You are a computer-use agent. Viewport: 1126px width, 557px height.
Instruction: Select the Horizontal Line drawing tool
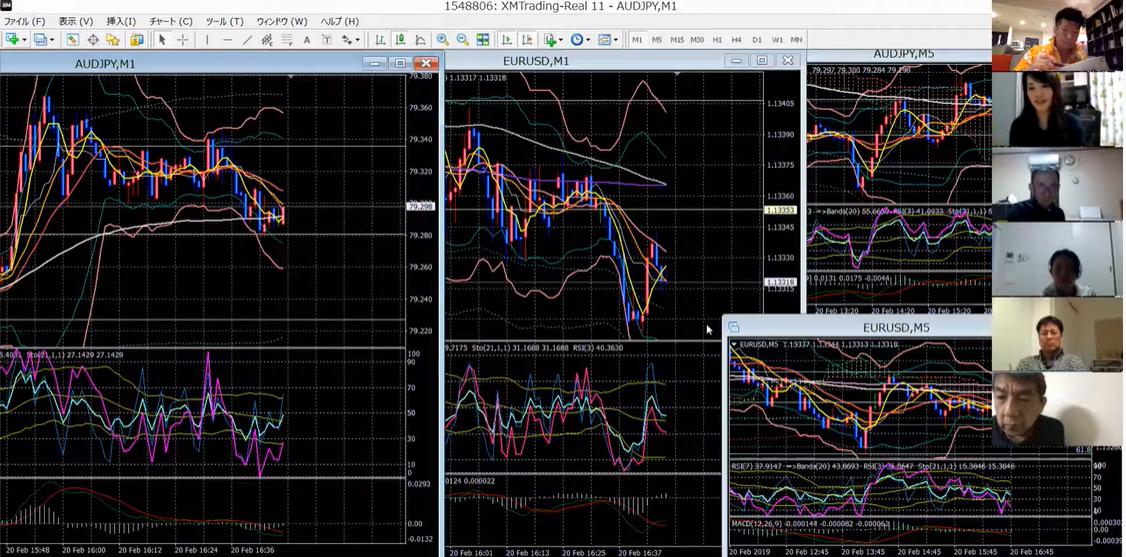(228, 39)
